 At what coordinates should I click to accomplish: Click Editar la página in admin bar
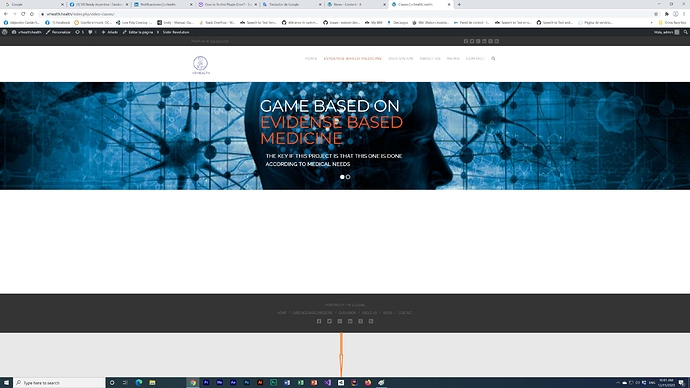[x=138, y=32]
